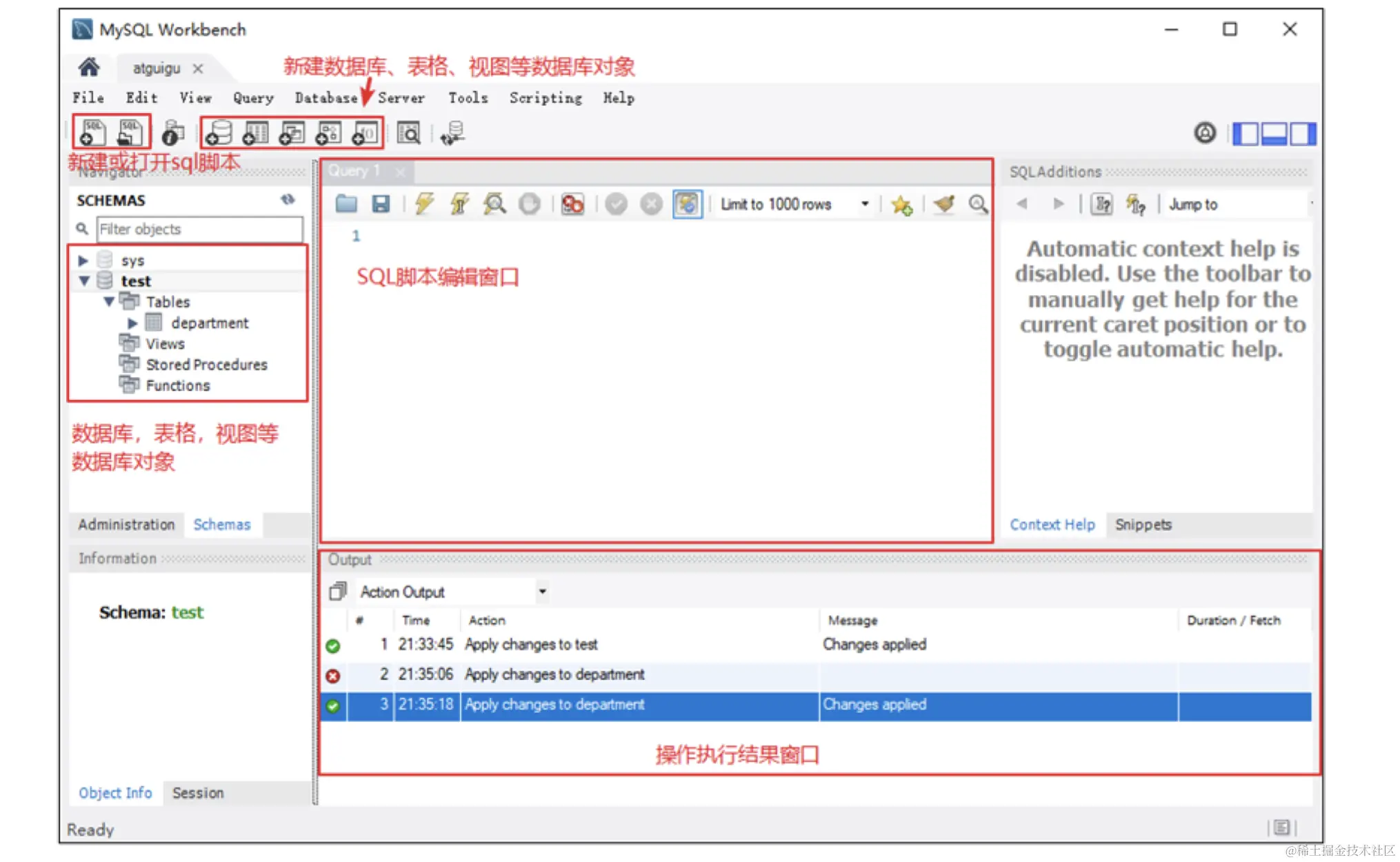Image resolution: width=1400 pixels, height=862 pixels.
Task: Create a new schema icon
Action: pyautogui.click(x=219, y=133)
